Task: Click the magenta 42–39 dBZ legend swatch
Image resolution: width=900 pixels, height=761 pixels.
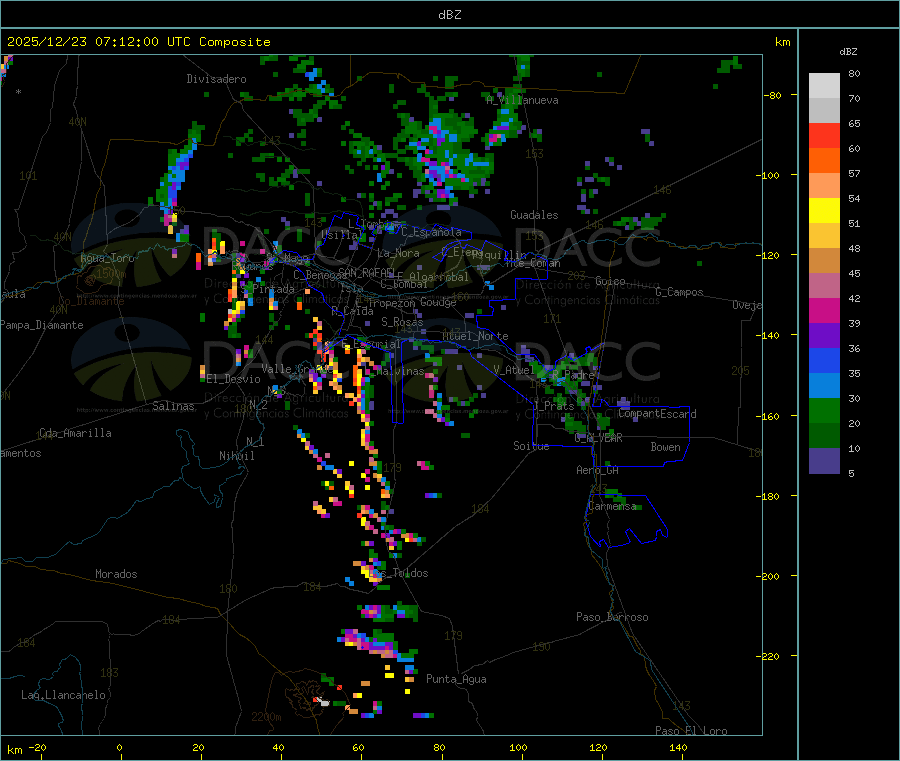Action: point(824,310)
